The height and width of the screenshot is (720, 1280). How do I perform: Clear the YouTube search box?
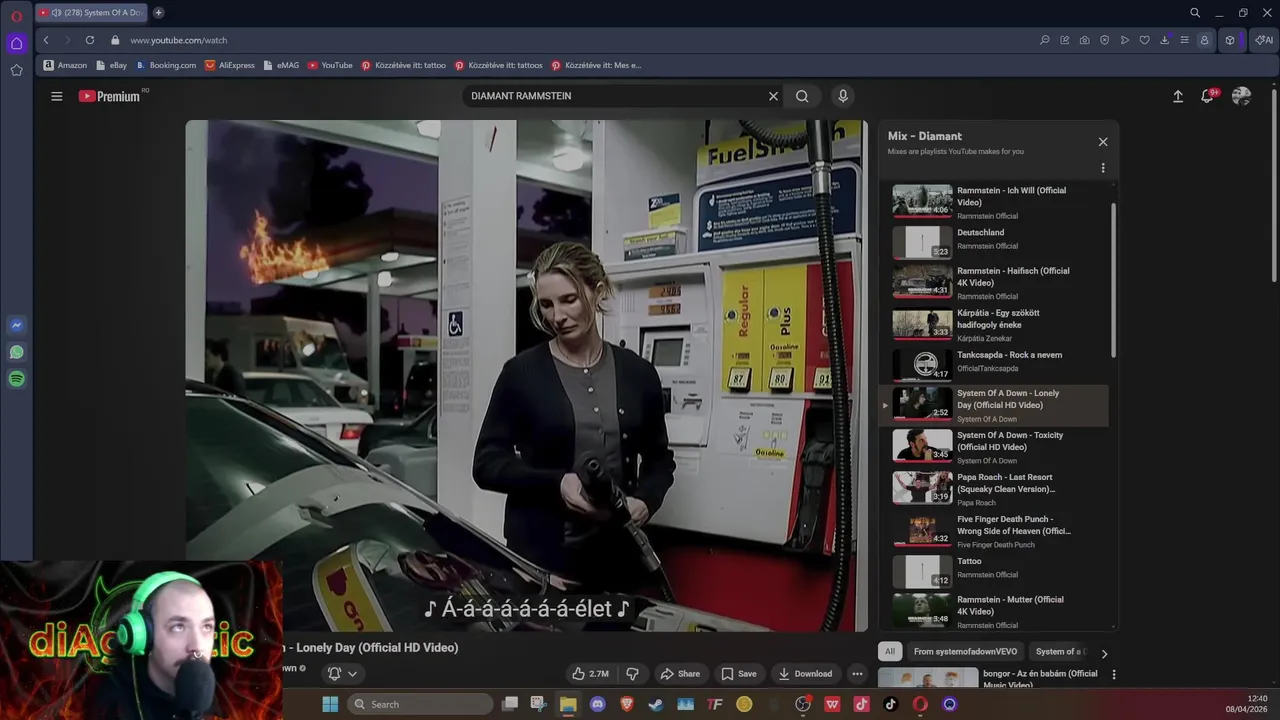pyautogui.click(x=773, y=96)
